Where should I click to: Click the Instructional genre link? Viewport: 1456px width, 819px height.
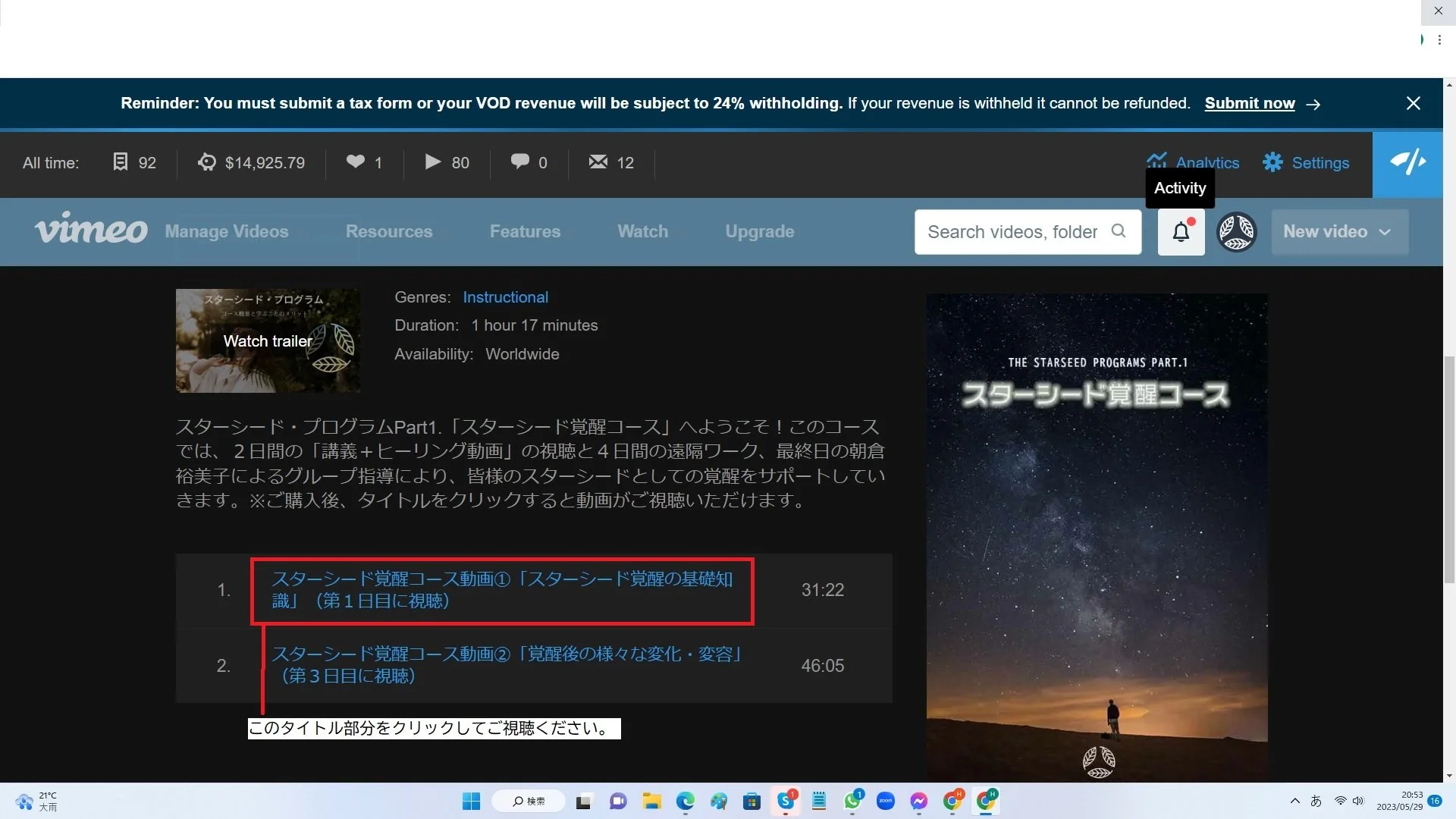coord(505,297)
